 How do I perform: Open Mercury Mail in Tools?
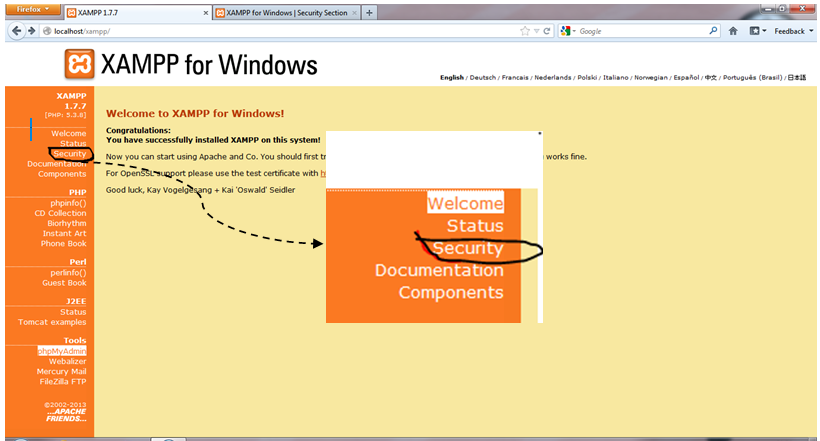(62, 371)
